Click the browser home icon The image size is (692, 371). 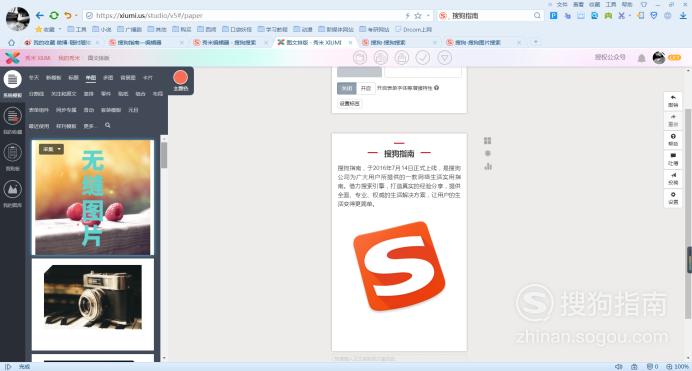[x=11, y=43]
